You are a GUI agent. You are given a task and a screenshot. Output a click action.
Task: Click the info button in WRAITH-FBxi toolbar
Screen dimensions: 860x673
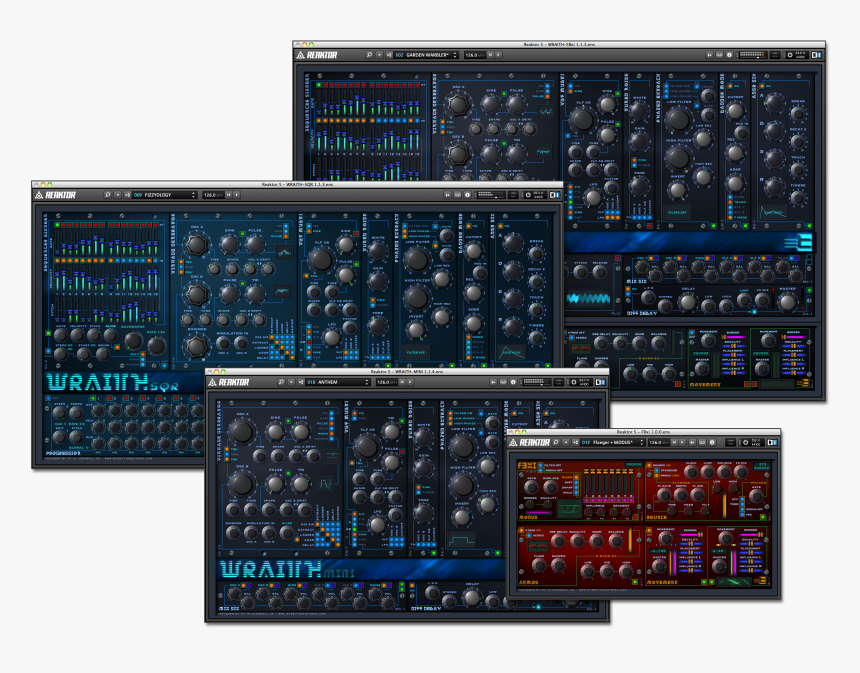tap(729, 55)
